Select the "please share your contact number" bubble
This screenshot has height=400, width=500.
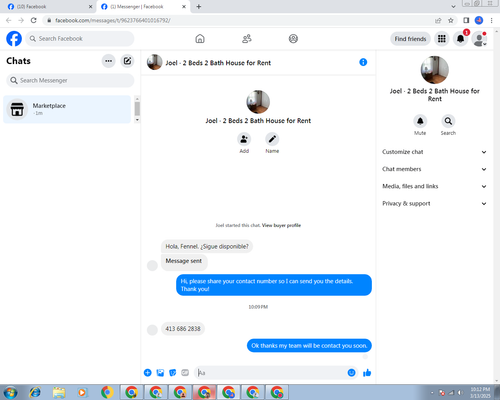(274, 285)
